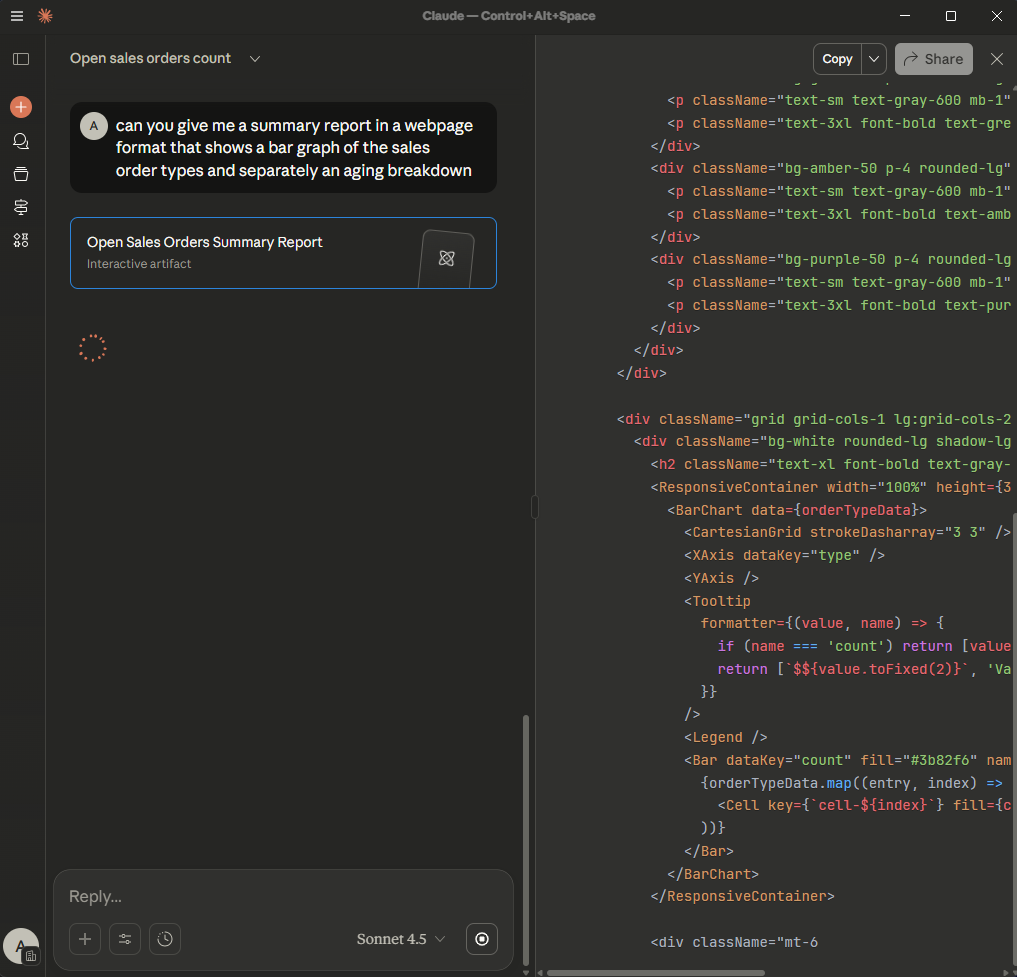Share the artifact
The width and height of the screenshot is (1017, 977).
pos(933,59)
